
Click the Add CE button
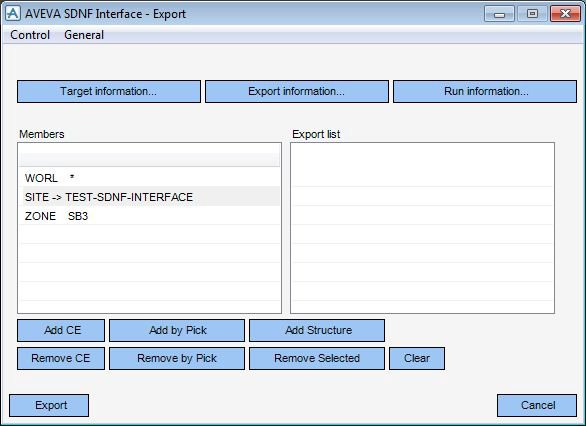[x=61, y=330]
